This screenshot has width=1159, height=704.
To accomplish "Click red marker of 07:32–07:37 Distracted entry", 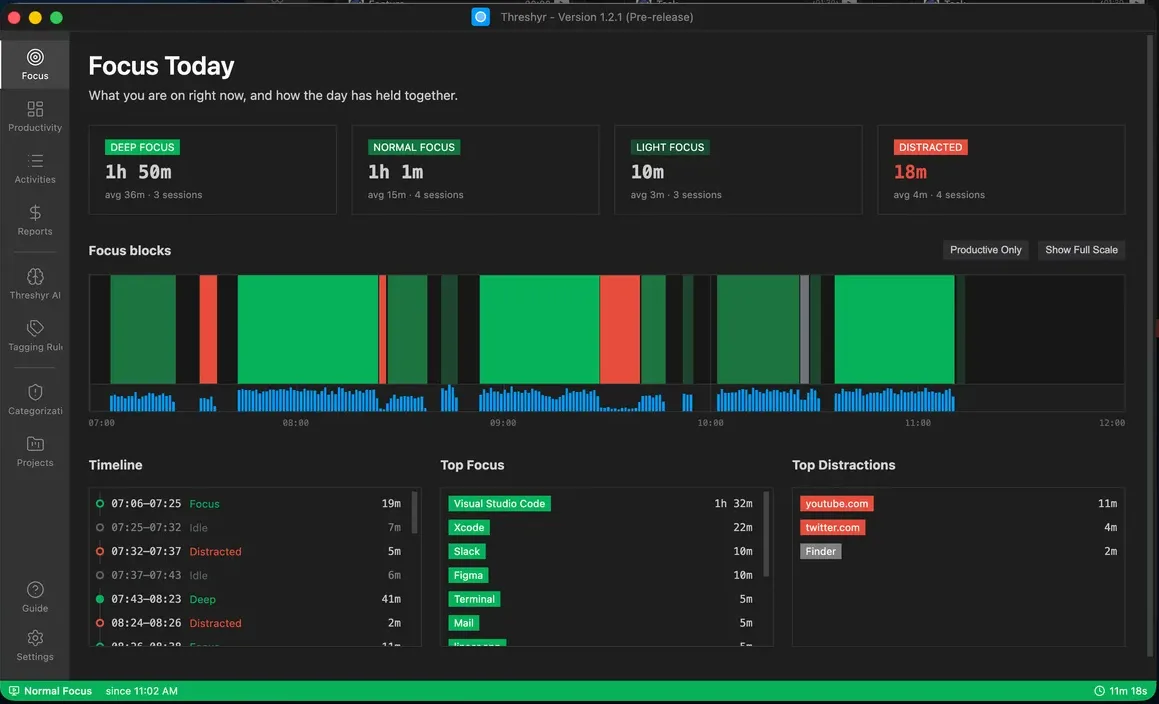I will pyautogui.click(x=100, y=551).
